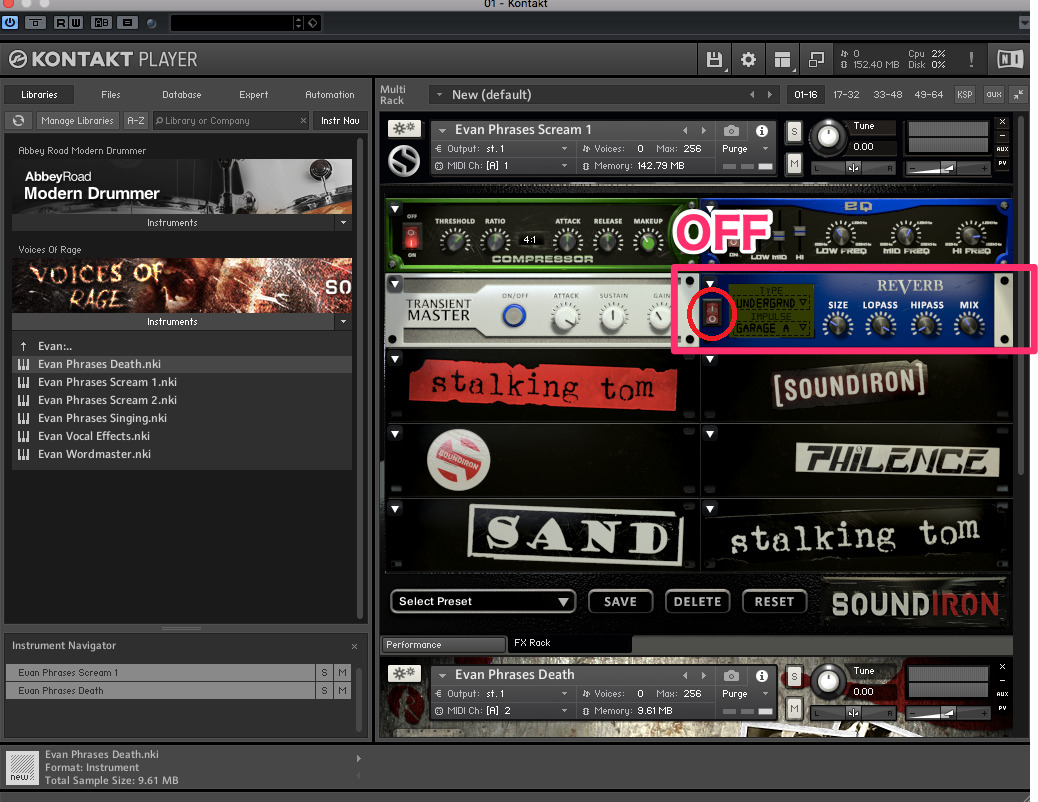1038x802 pixels.
Task: Click the snapshot camera icon
Action: click(732, 131)
